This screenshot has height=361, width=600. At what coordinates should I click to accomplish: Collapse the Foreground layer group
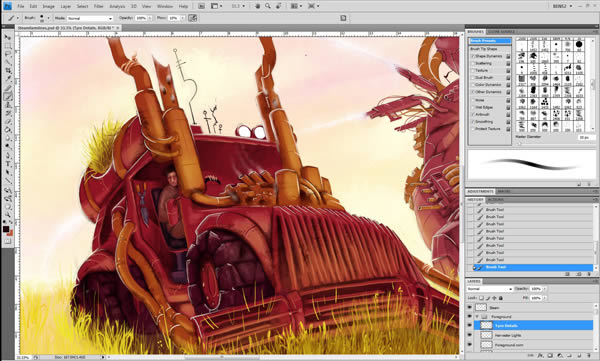(477, 317)
